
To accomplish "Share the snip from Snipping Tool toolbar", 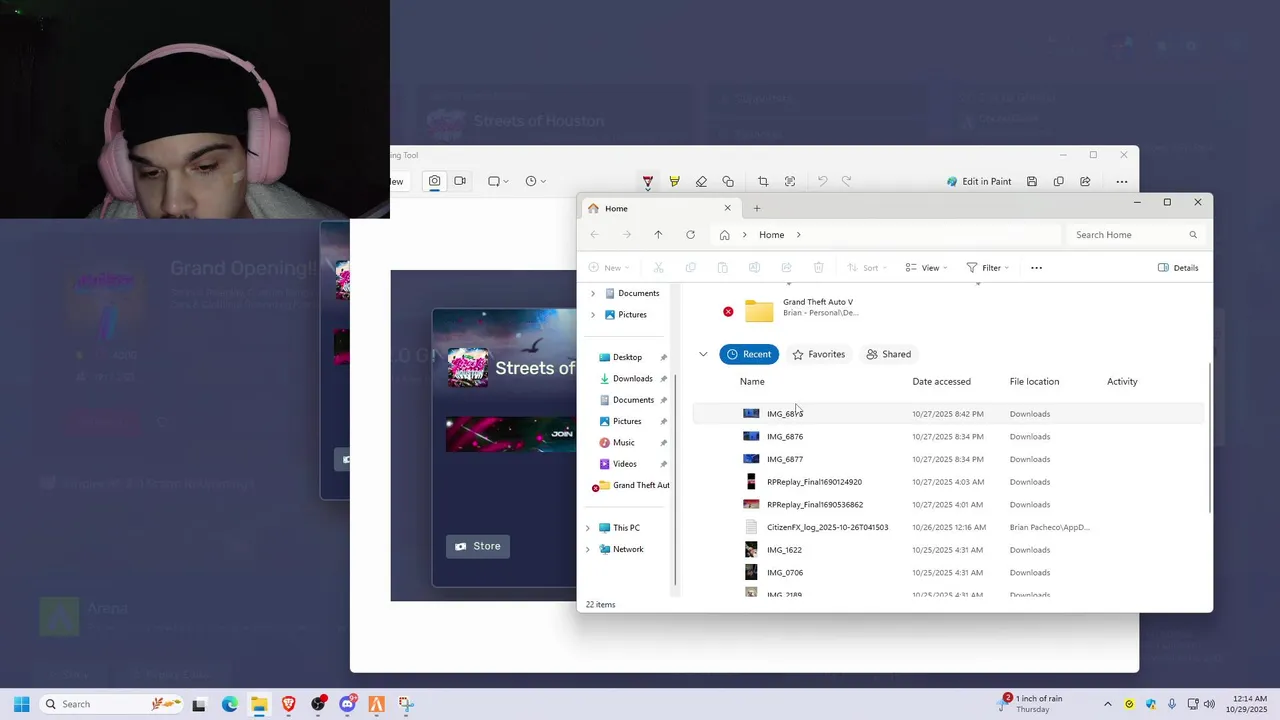I will coord(1085,181).
